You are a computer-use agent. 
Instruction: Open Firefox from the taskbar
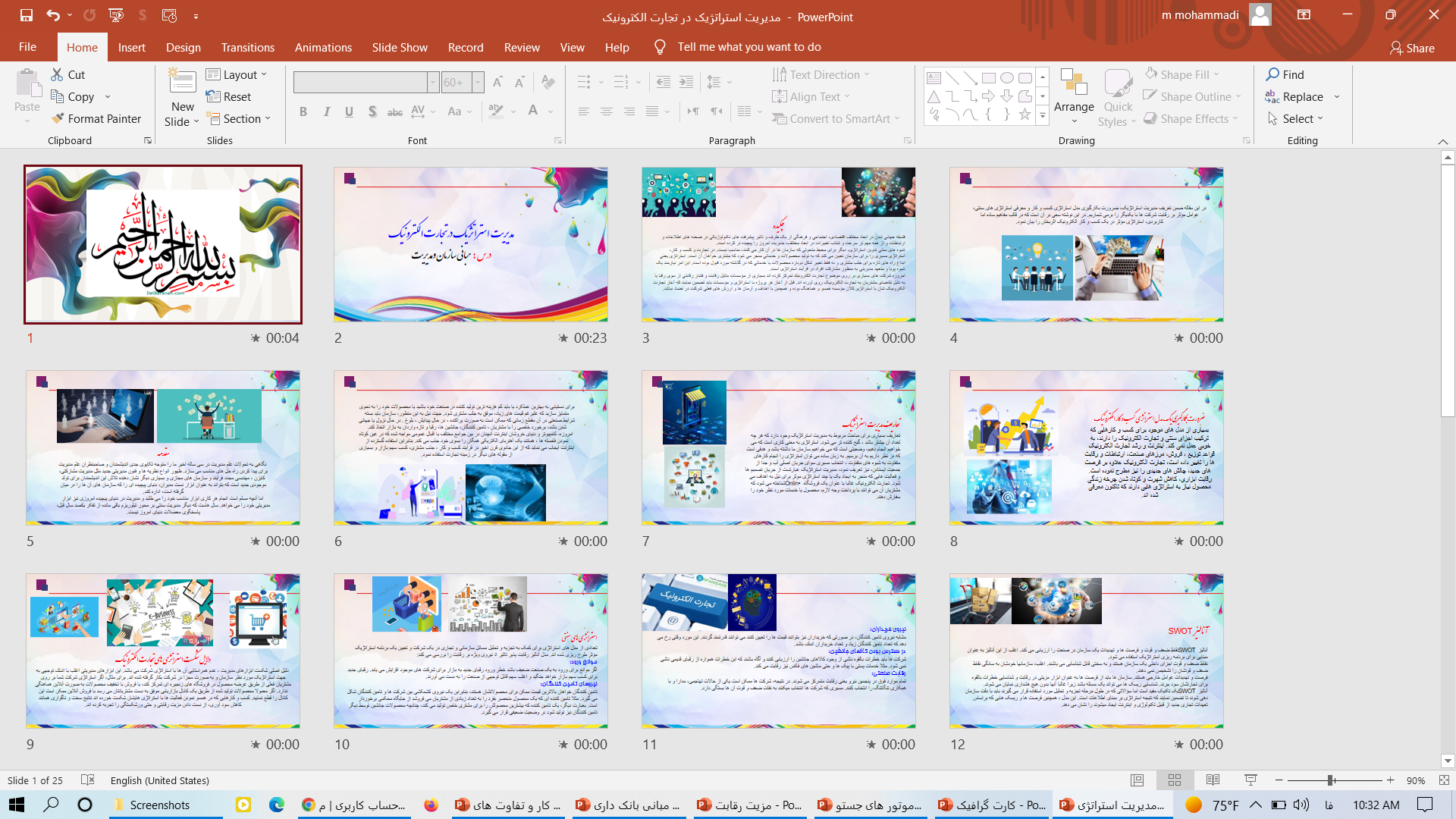pyautogui.click(x=431, y=805)
